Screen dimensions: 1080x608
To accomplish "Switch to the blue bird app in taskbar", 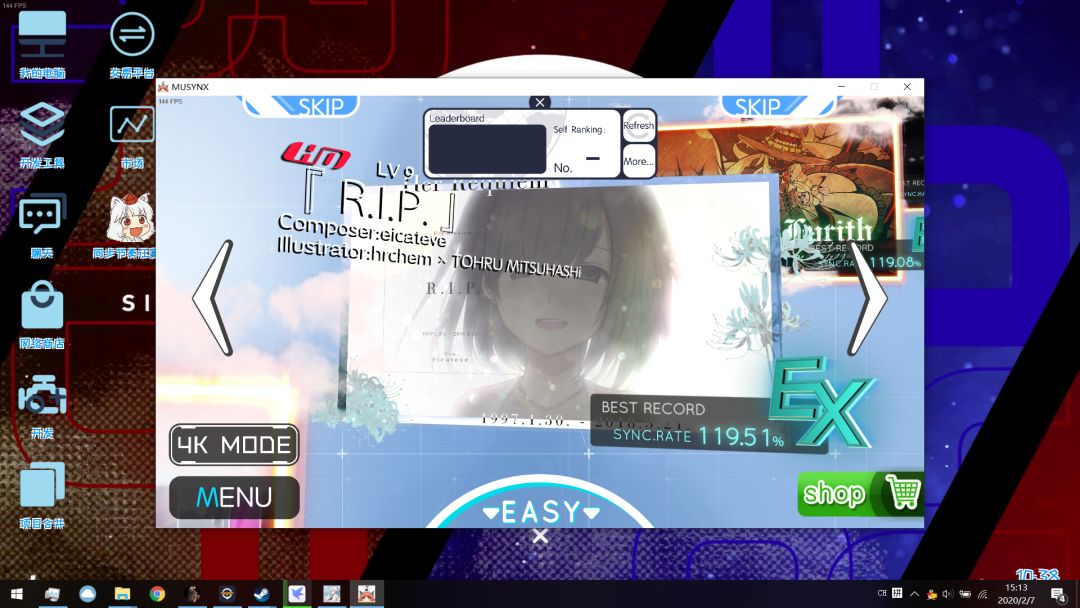I will pos(297,594).
